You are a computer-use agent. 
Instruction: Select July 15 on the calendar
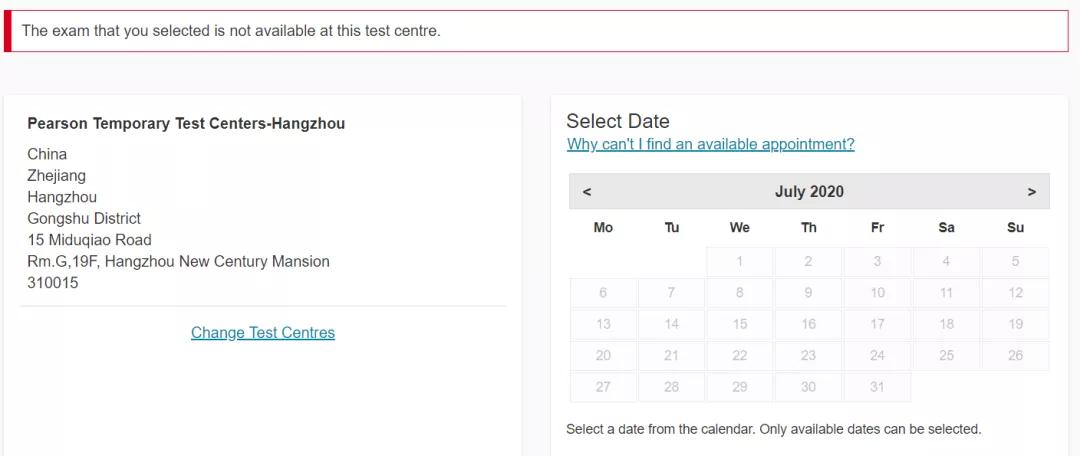pyautogui.click(x=740, y=324)
